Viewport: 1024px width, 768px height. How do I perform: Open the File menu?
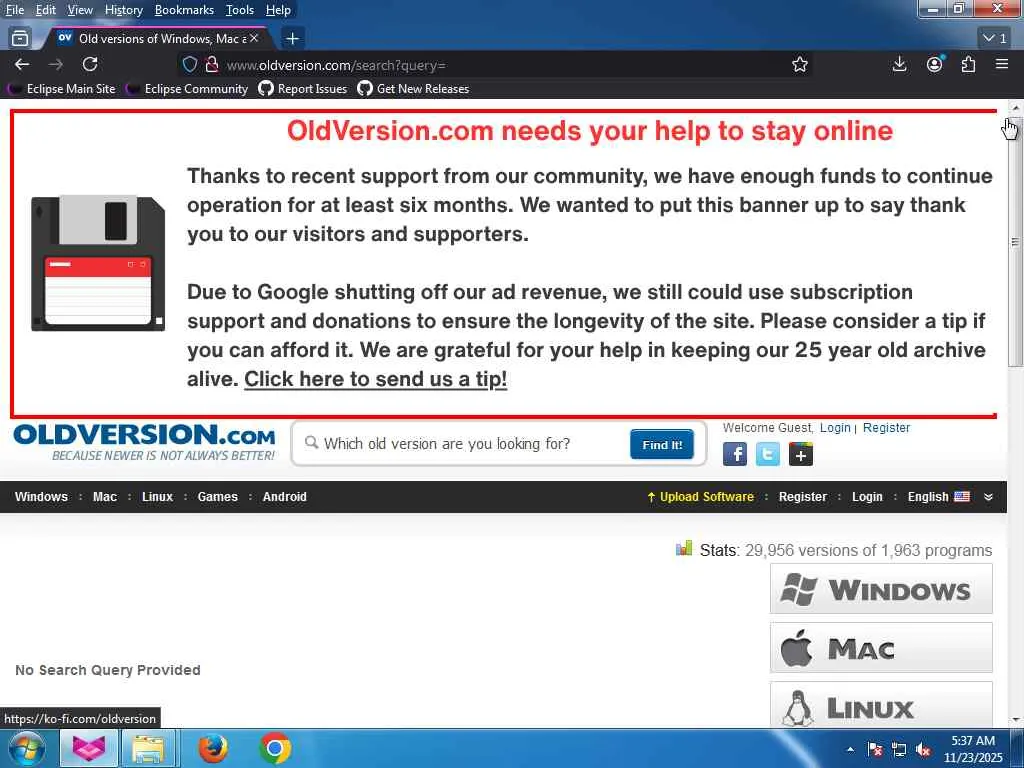click(x=14, y=10)
